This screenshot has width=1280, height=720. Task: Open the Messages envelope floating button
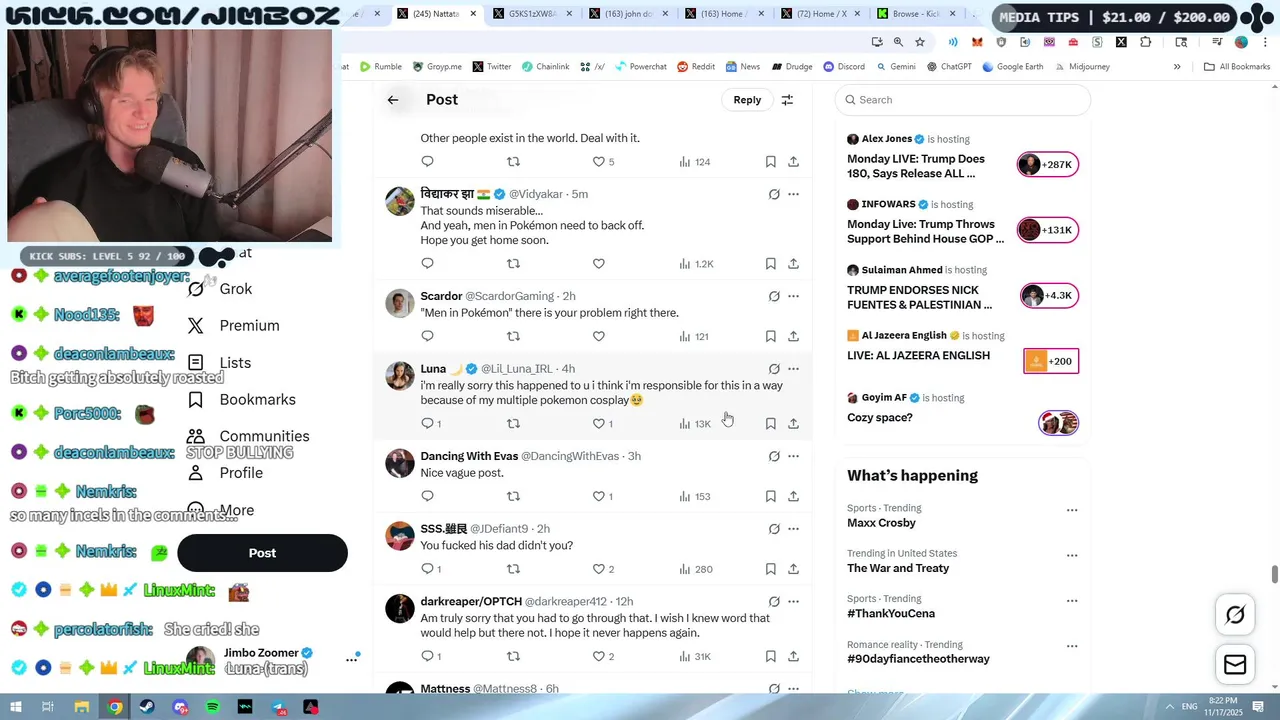[x=1235, y=665]
